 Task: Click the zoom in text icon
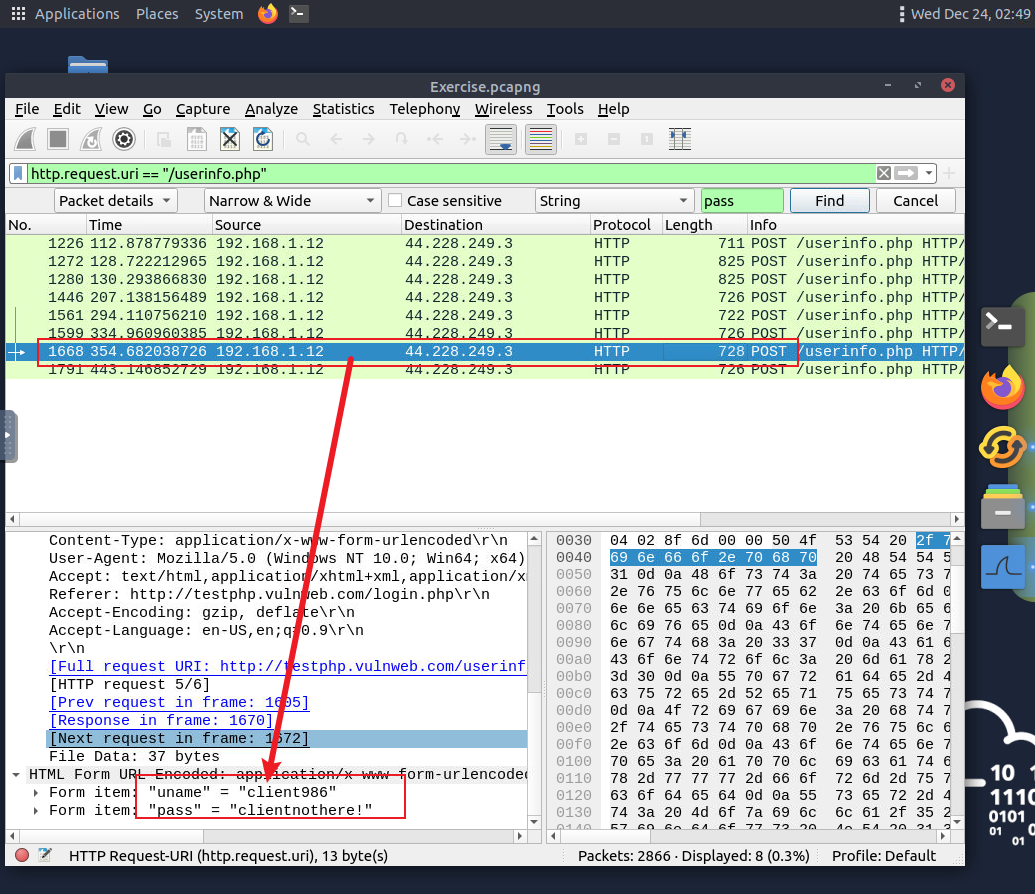coord(581,139)
